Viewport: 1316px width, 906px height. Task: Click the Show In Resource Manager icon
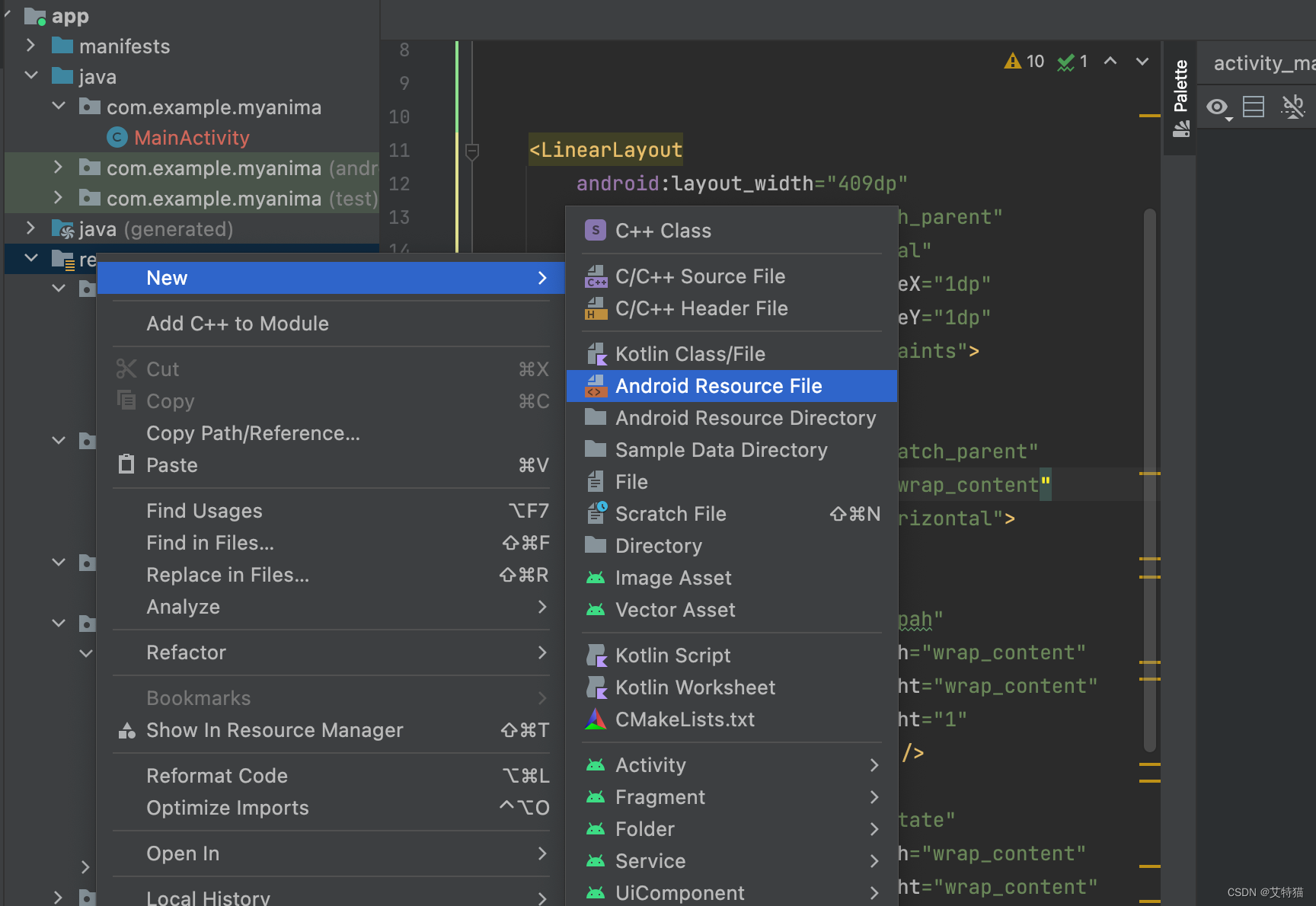point(126,730)
